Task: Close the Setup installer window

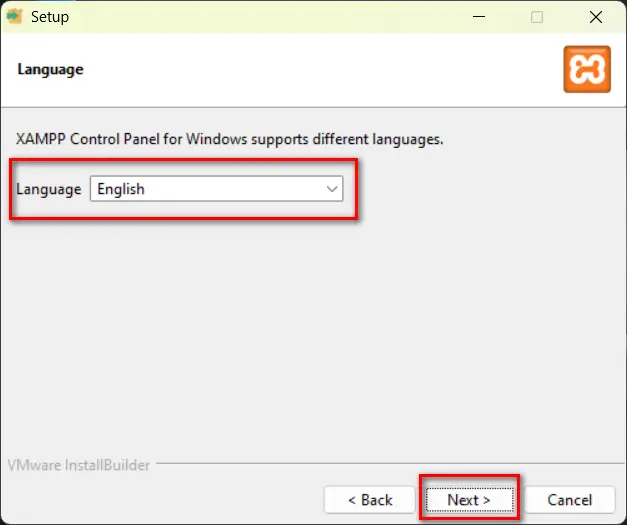Action: [x=594, y=17]
